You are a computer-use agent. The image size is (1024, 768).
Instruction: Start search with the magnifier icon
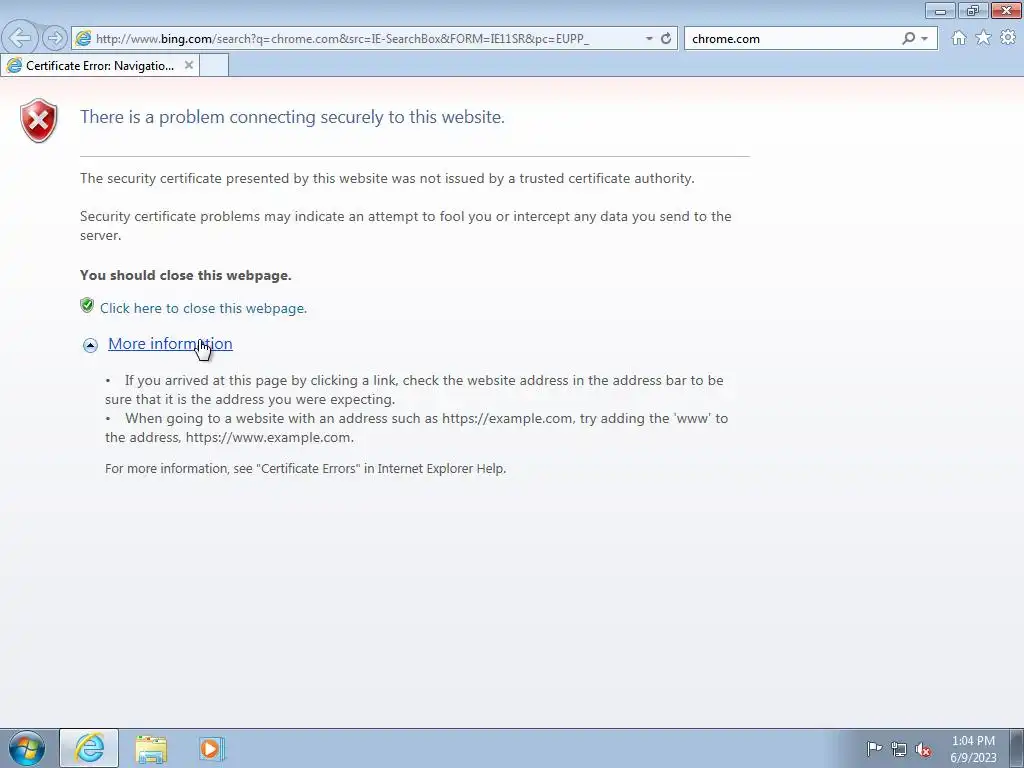pos(908,39)
